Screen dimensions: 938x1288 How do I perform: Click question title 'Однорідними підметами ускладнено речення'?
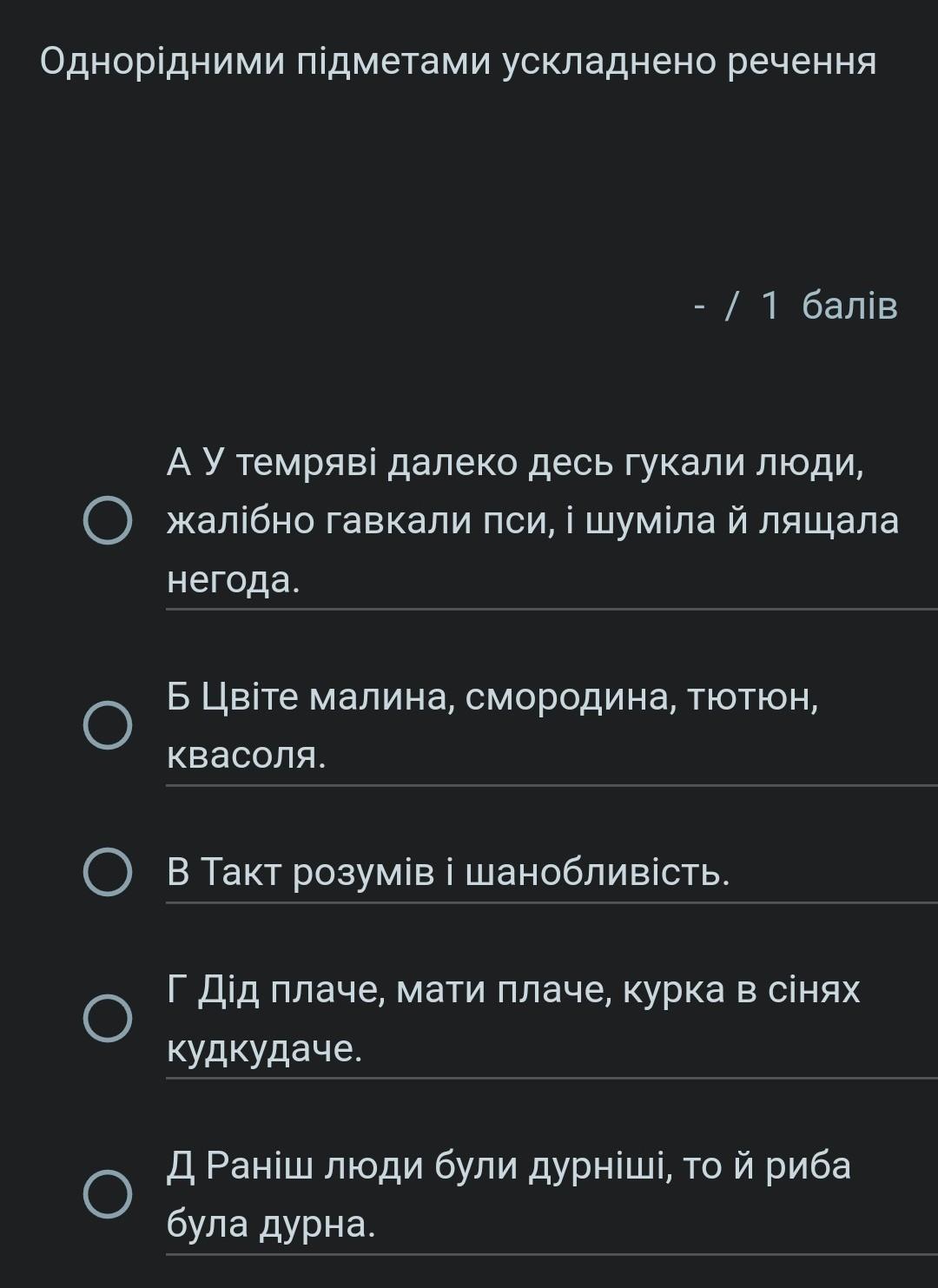click(x=458, y=62)
